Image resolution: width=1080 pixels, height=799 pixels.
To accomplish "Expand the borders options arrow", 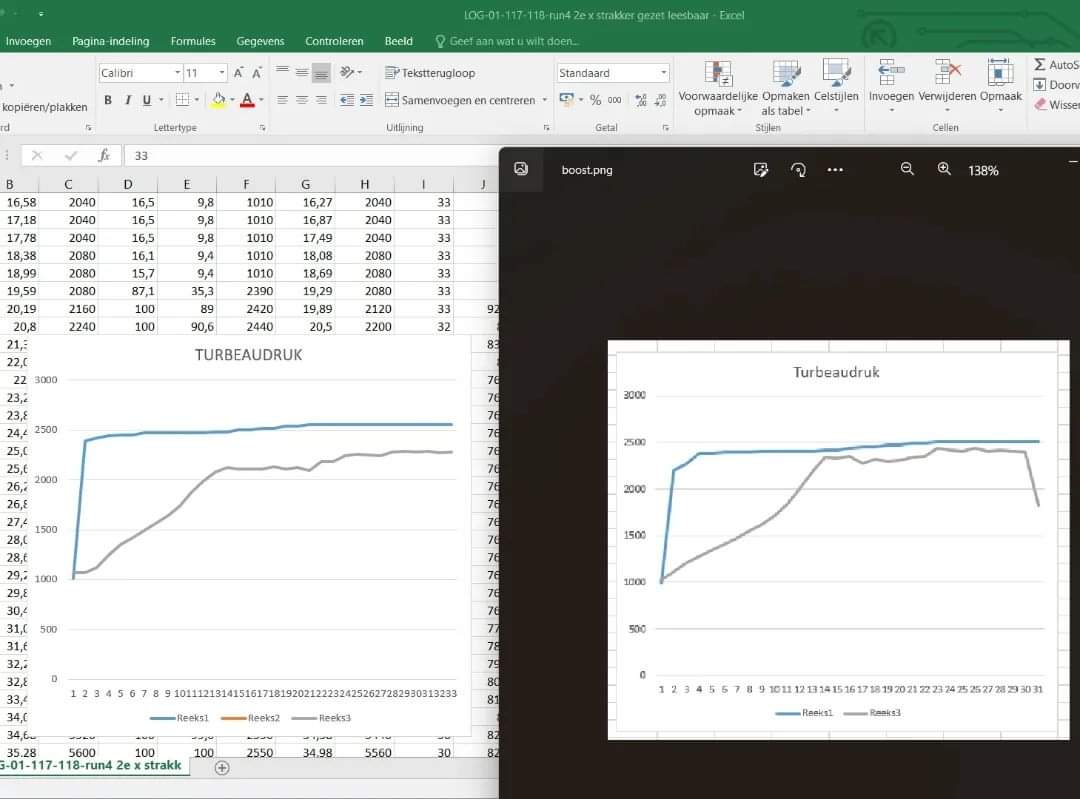I will (197, 100).
